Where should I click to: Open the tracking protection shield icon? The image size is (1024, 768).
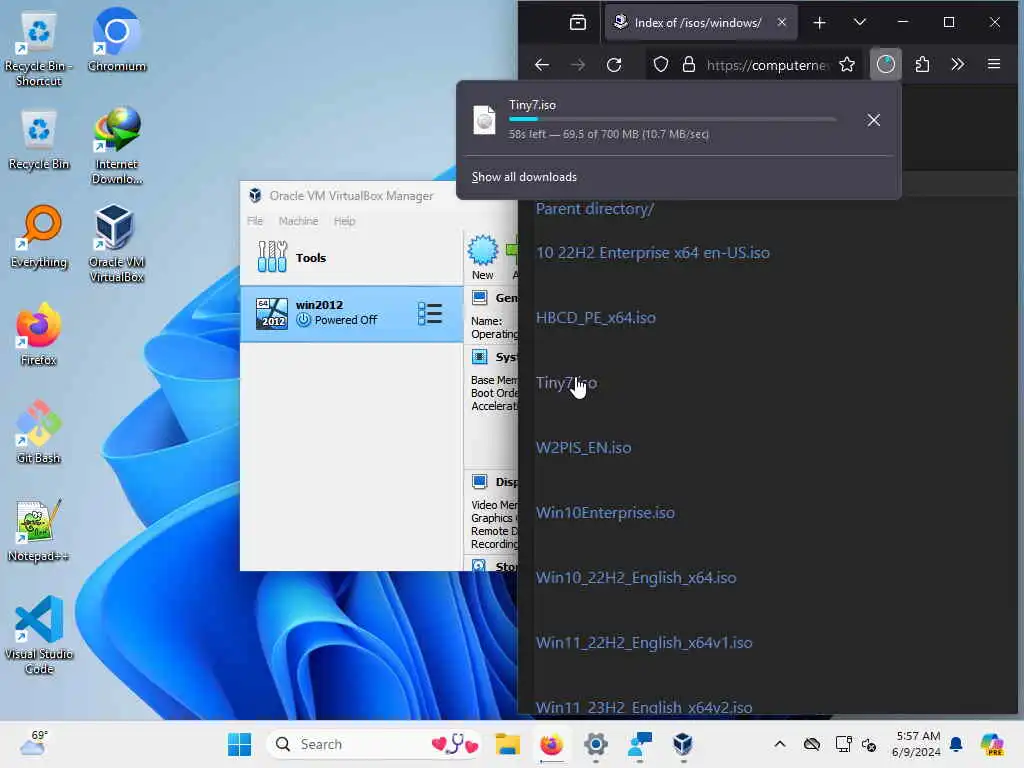pos(661,65)
